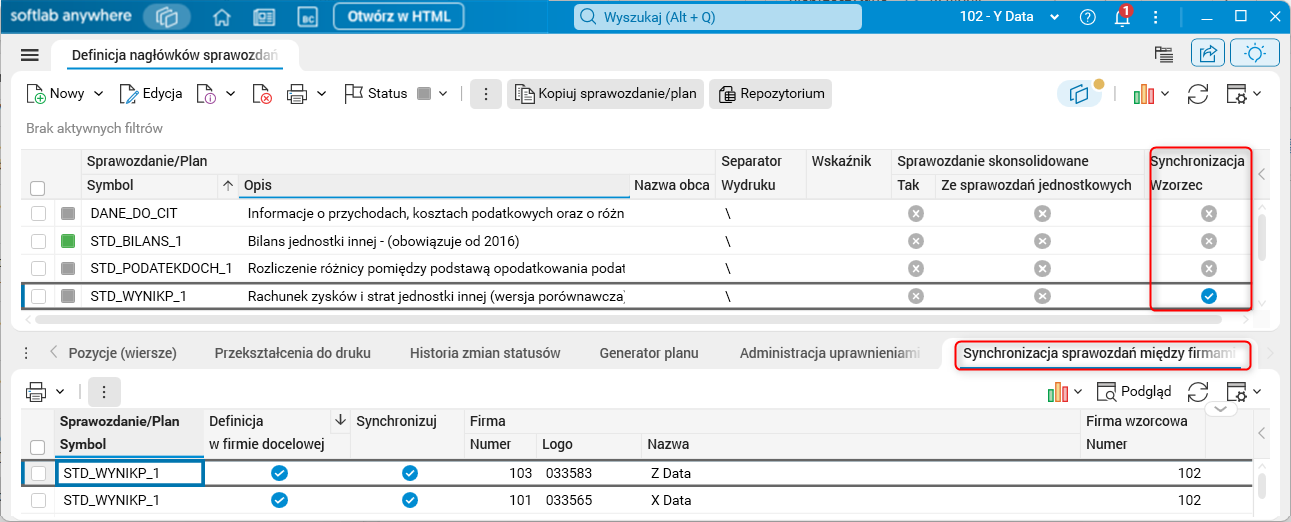
Task: Open the upper toolbar more options dots
Action: [x=485, y=94]
